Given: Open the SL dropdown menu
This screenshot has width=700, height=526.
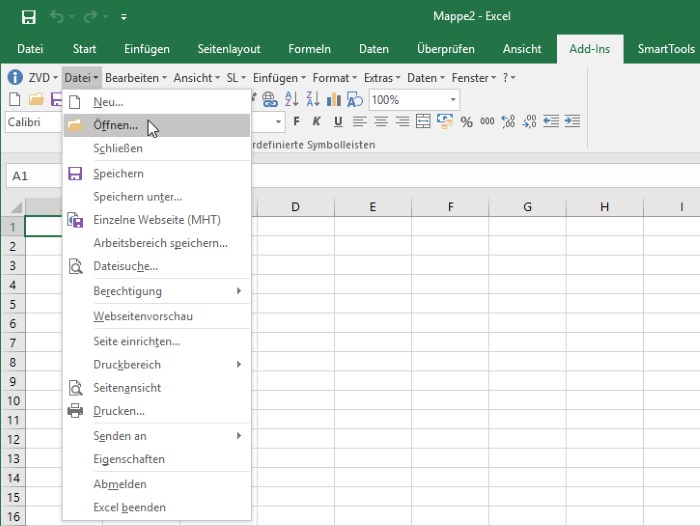Looking at the screenshot, I should 236,78.
